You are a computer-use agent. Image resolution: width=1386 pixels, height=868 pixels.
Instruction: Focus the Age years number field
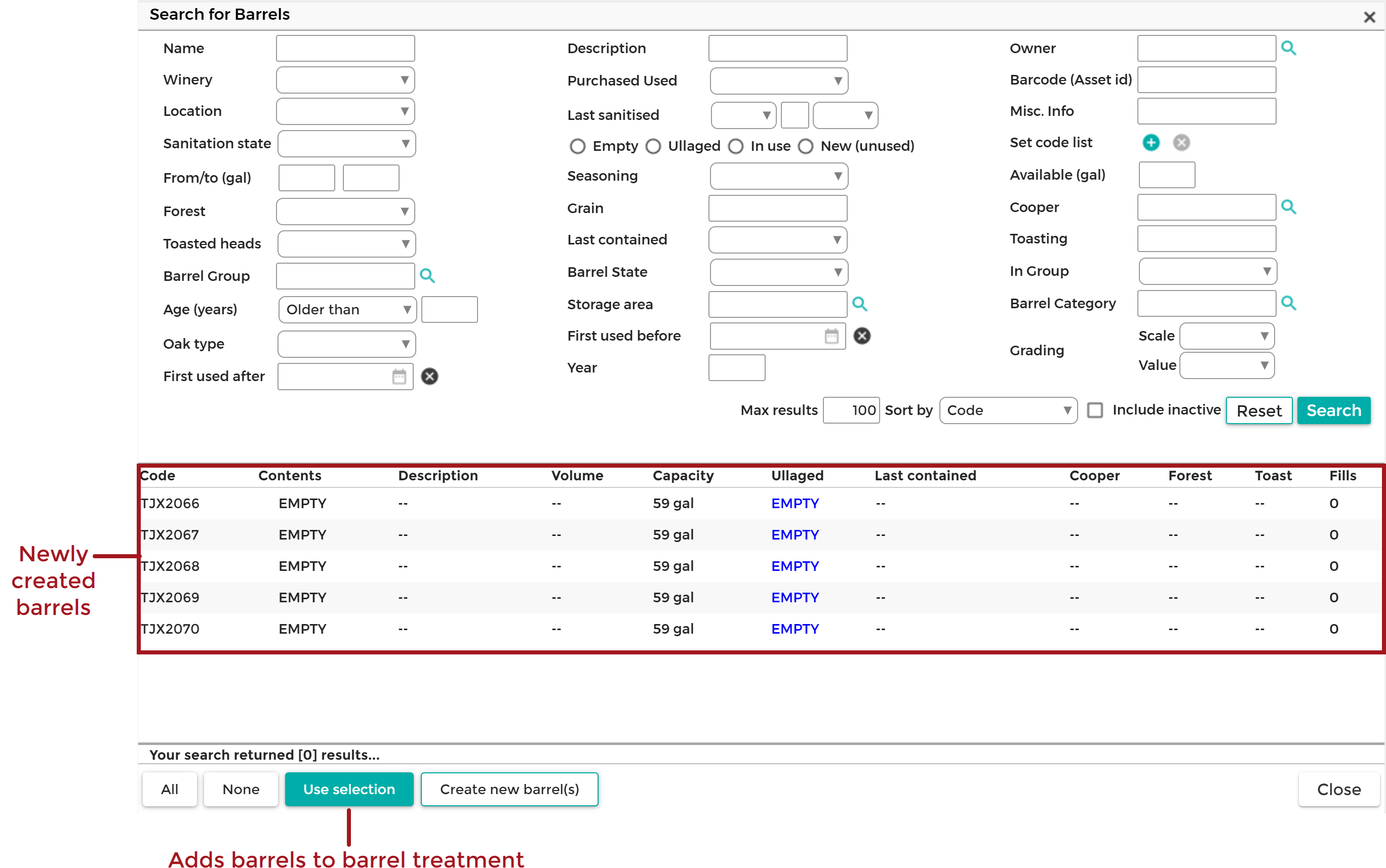tap(449, 310)
